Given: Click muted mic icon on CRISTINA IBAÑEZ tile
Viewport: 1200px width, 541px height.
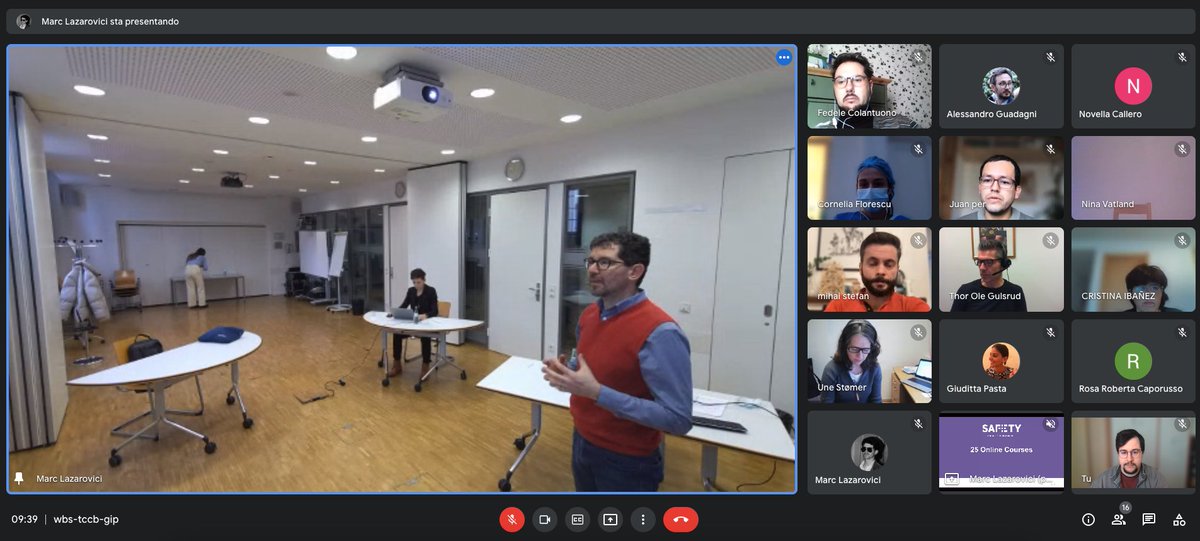Looking at the screenshot, I should click(x=1182, y=241).
